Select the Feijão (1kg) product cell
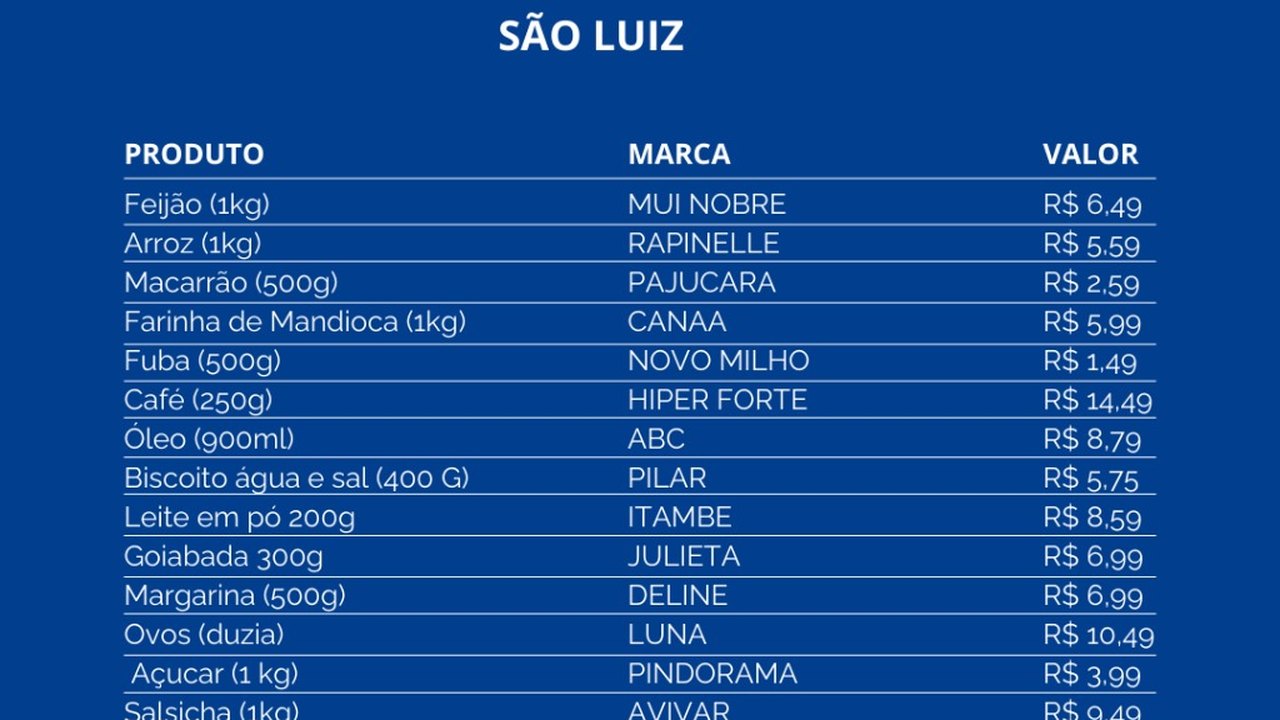This screenshot has height=720, width=1280. (x=197, y=205)
